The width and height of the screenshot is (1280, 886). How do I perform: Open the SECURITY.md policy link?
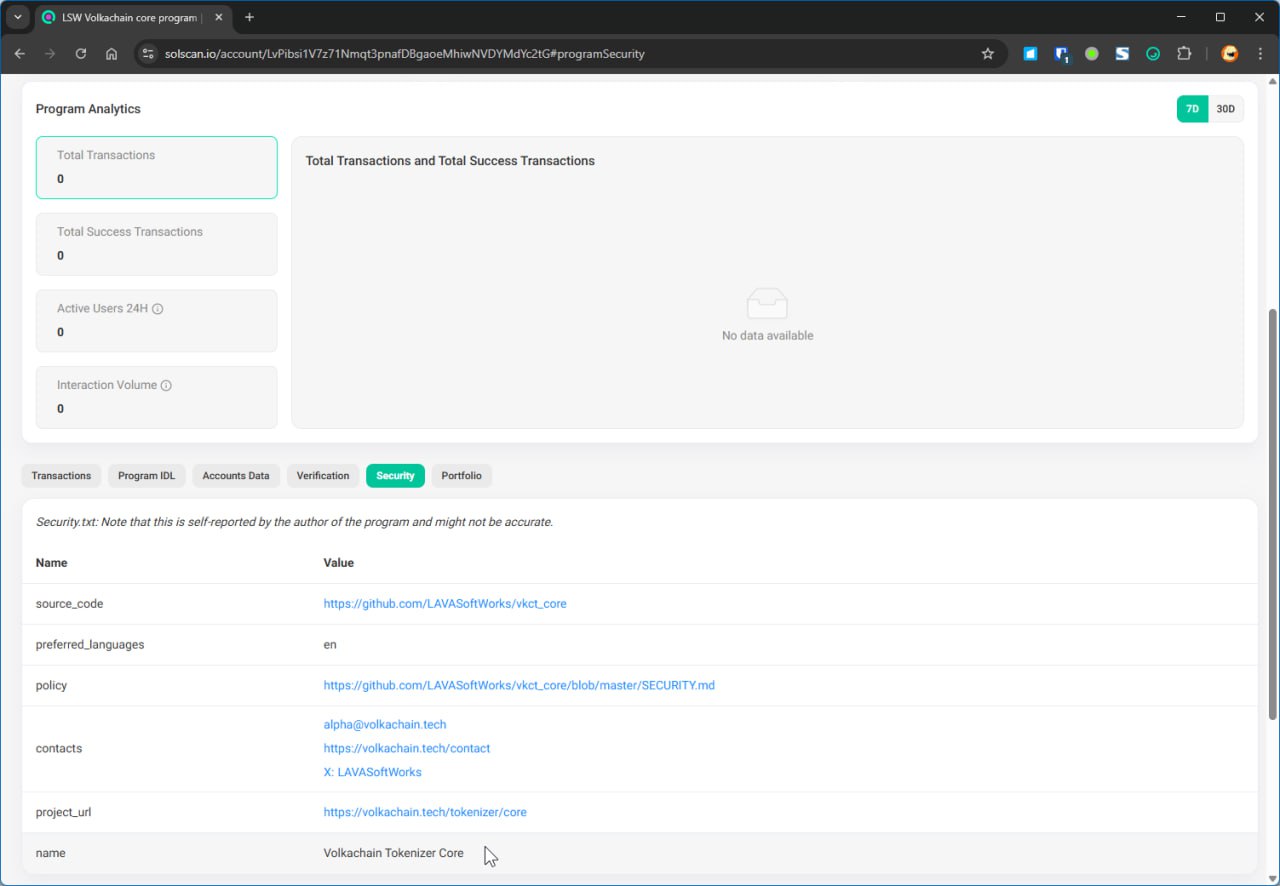[519, 686]
